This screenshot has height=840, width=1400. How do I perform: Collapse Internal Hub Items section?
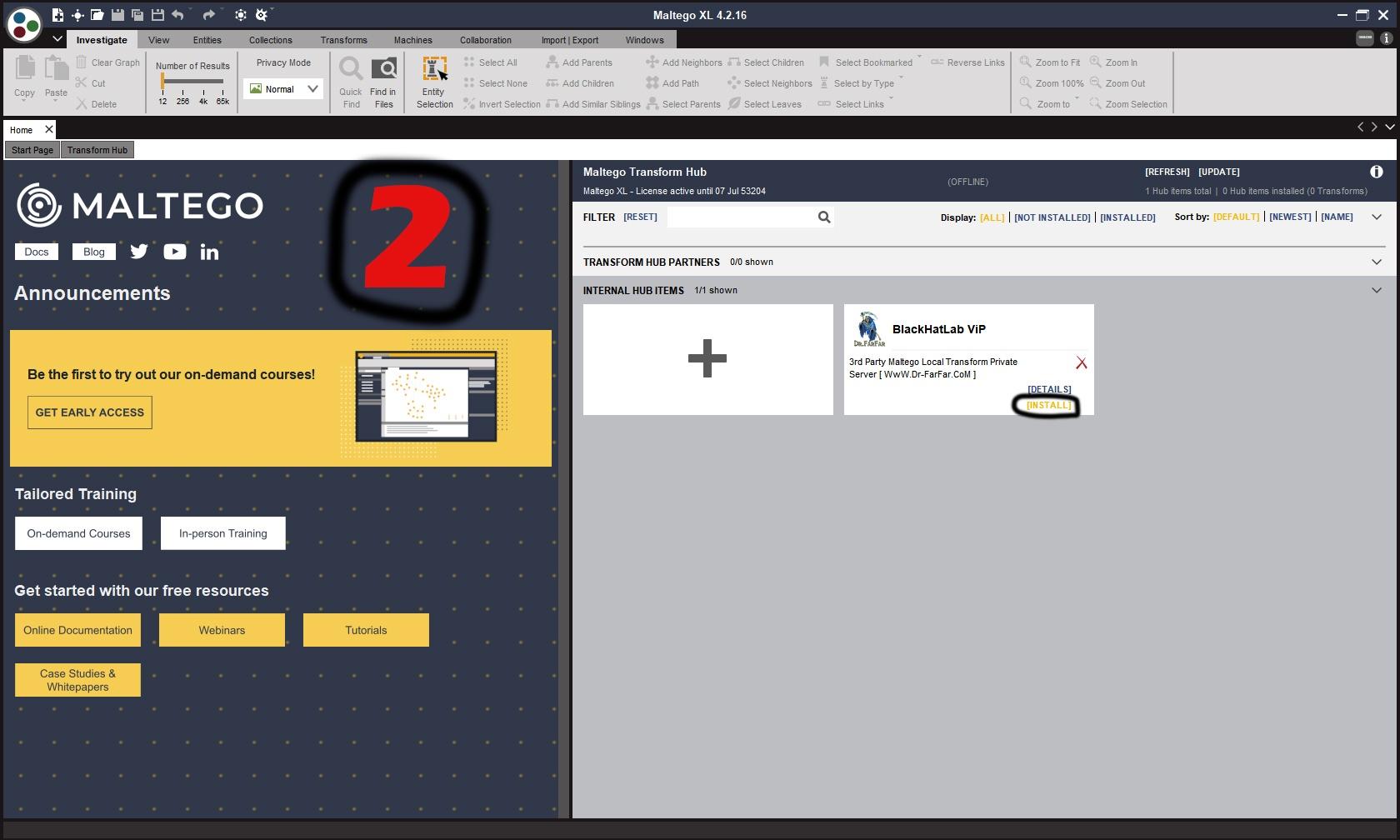1377,290
